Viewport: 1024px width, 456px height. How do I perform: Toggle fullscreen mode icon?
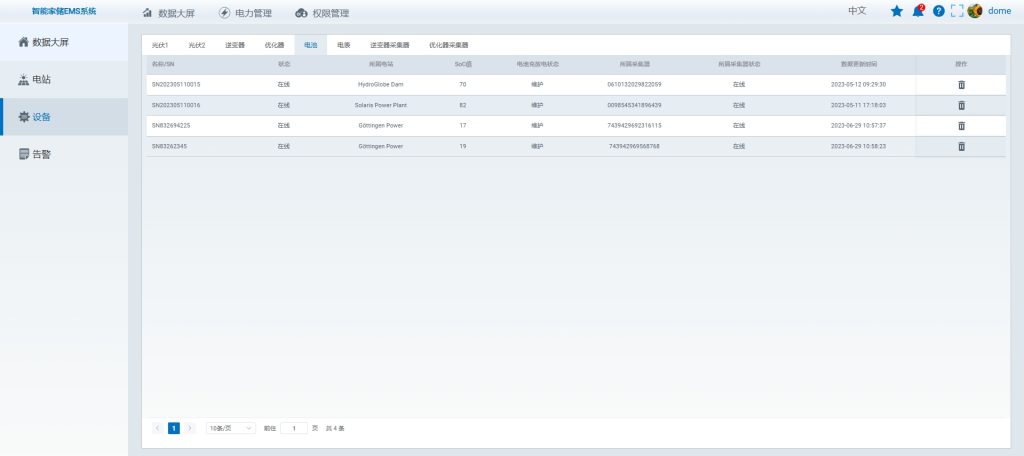click(x=956, y=11)
